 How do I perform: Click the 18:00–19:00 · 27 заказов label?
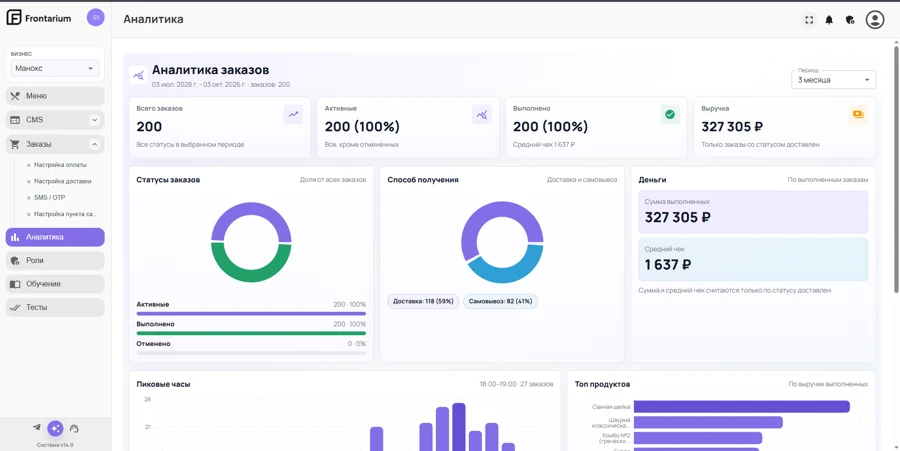[517, 384]
